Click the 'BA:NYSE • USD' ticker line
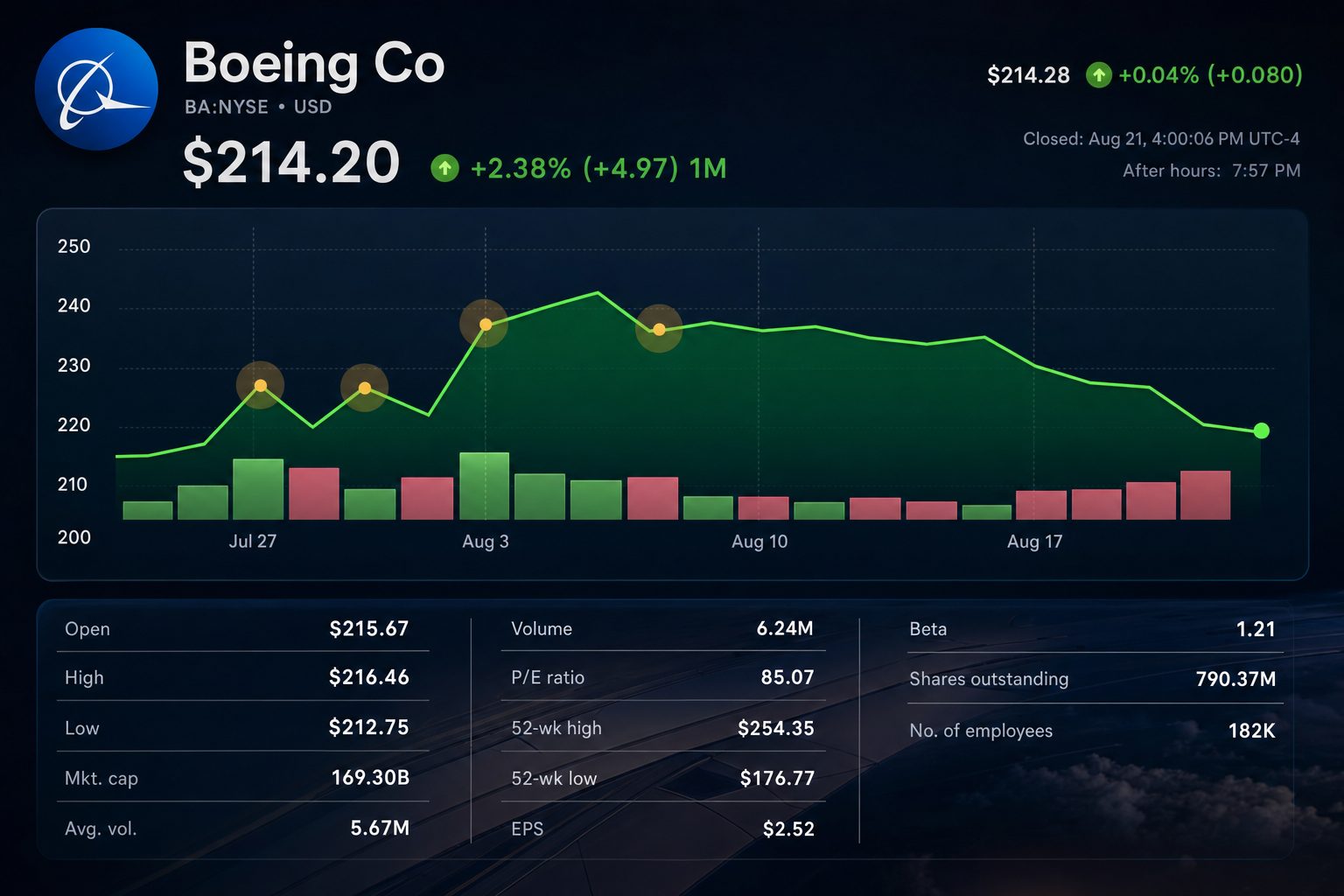 [x=258, y=107]
